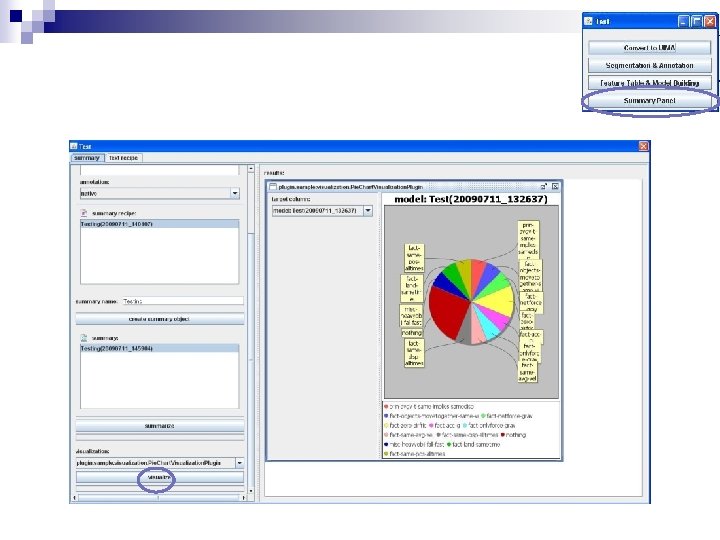Click the 'misc-heavyobj fall fast' callout label
This screenshot has width=720, height=540.
click(411, 316)
